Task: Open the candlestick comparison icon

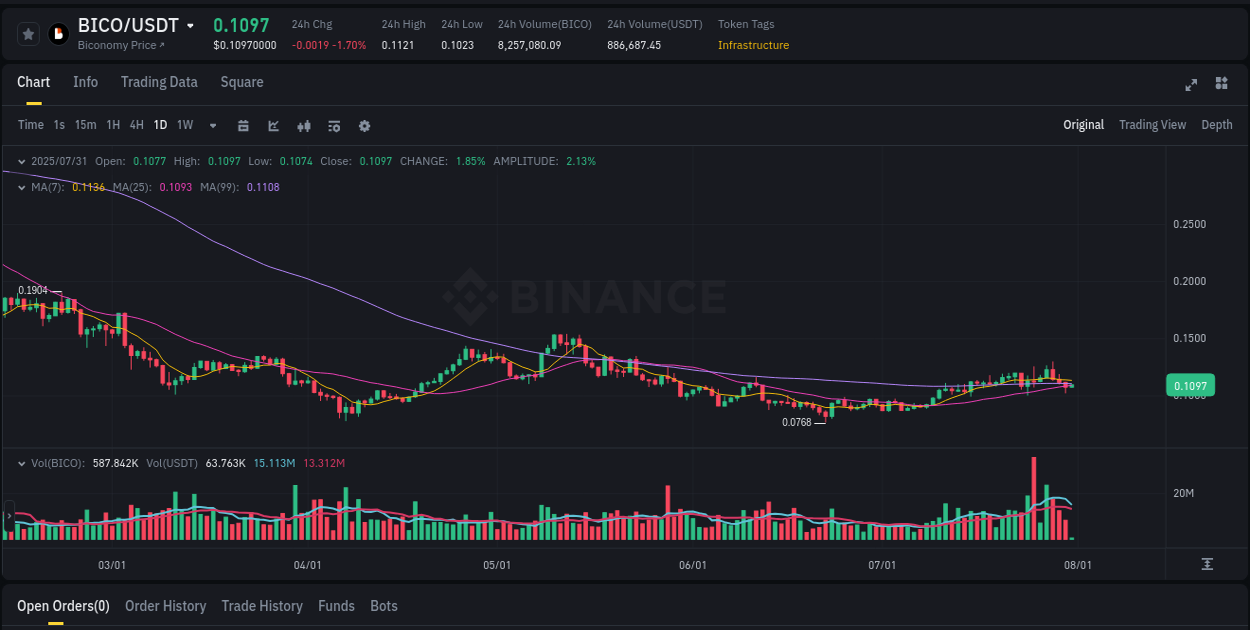Action: (x=303, y=125)
